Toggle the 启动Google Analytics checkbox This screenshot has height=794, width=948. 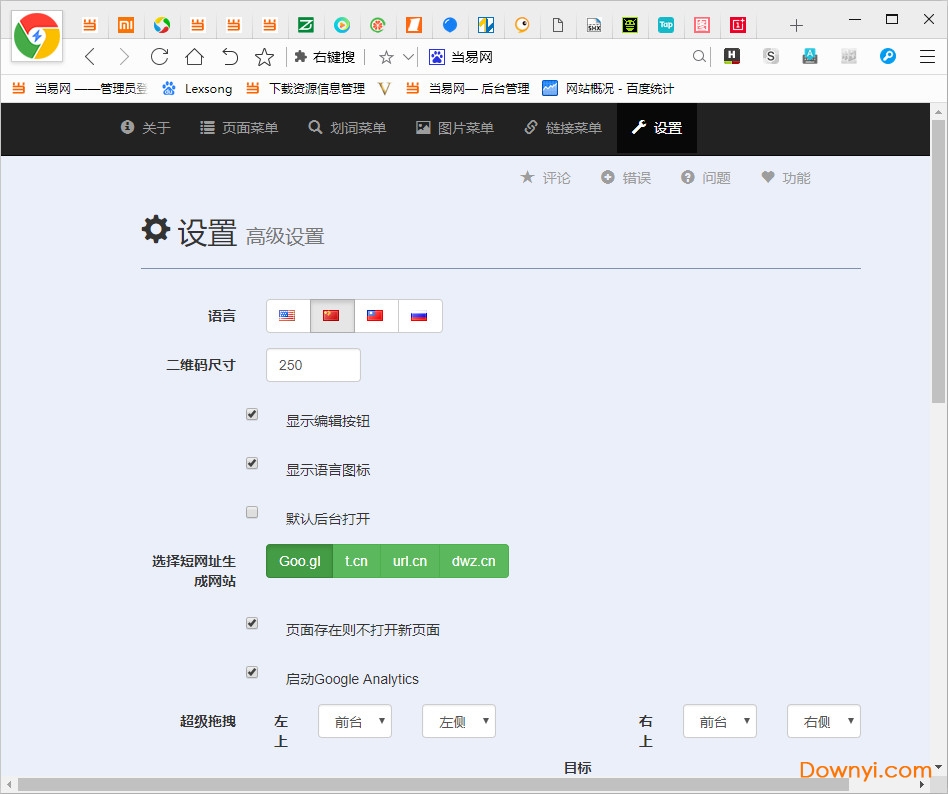point(252,672)
